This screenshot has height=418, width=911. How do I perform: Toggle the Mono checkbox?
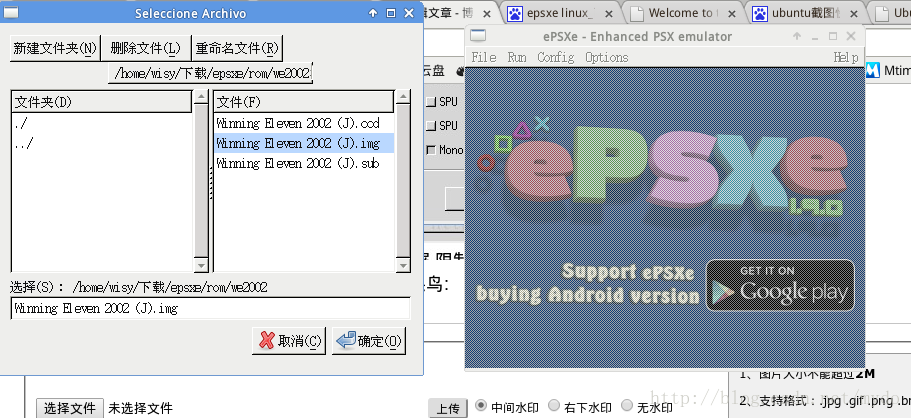(x=431, y=150)
